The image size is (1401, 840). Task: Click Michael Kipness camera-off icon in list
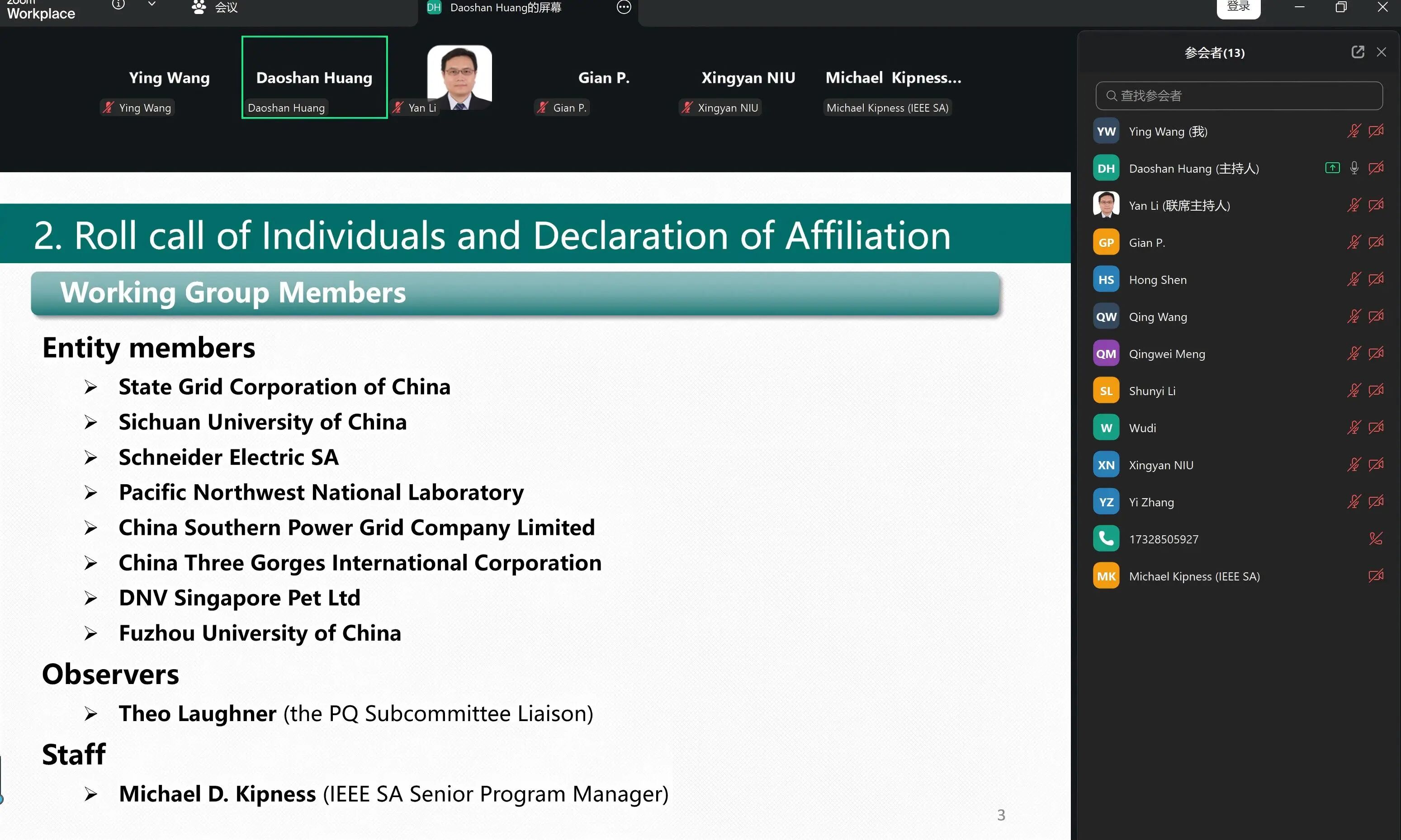[1376, 576]
